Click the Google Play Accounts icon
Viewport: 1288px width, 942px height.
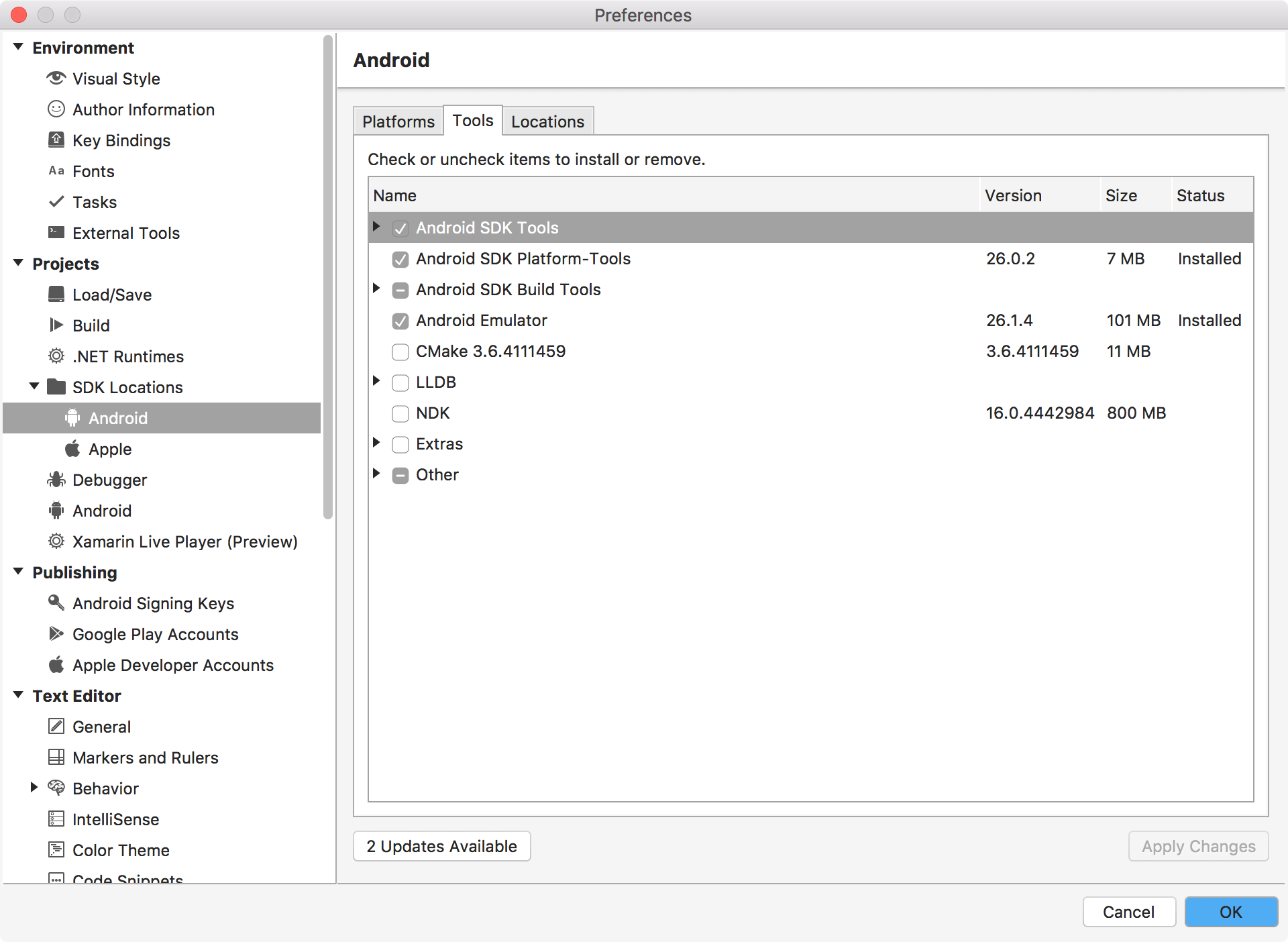coord(56,634)
